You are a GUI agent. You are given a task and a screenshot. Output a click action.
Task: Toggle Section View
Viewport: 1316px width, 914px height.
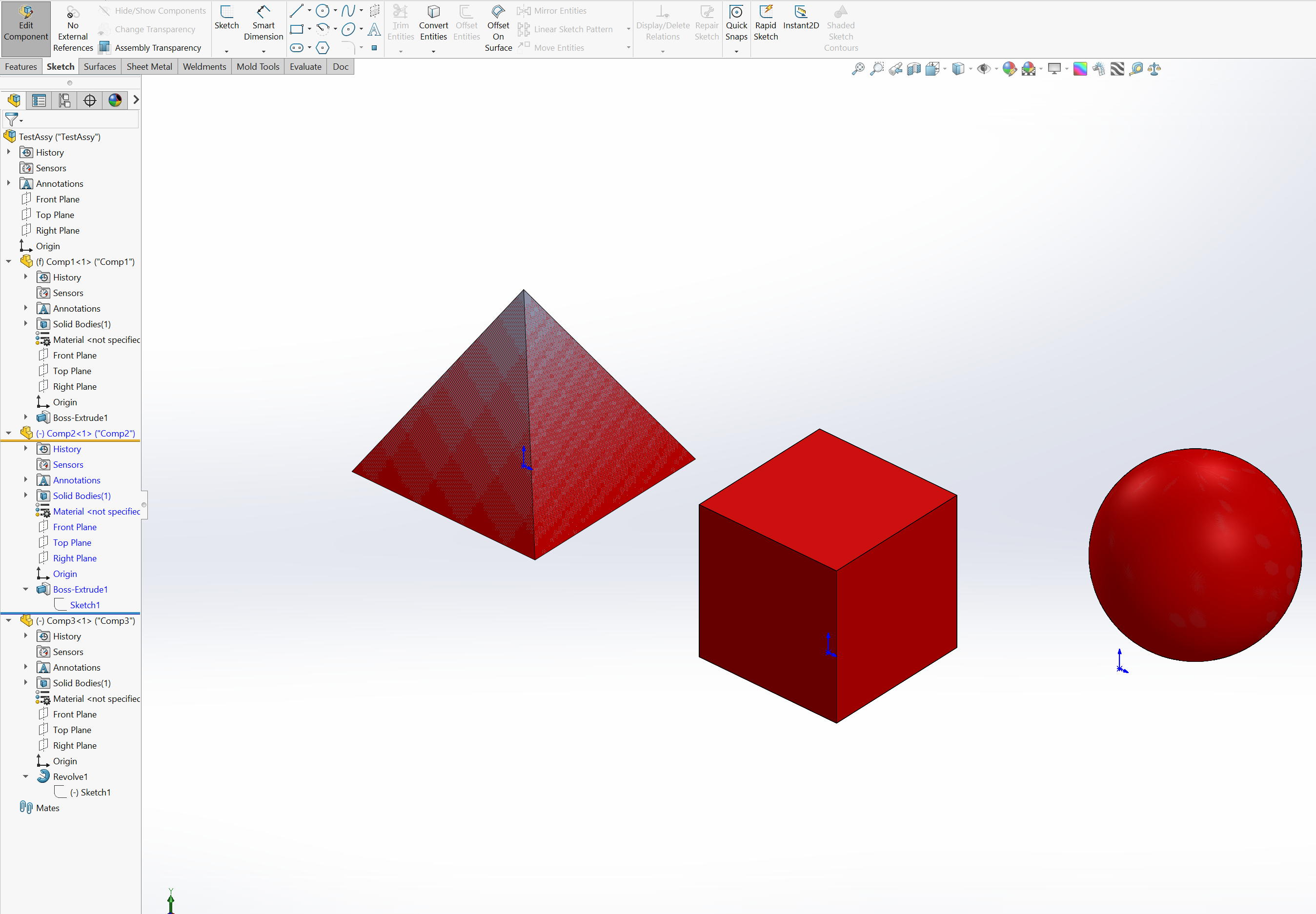914,69
